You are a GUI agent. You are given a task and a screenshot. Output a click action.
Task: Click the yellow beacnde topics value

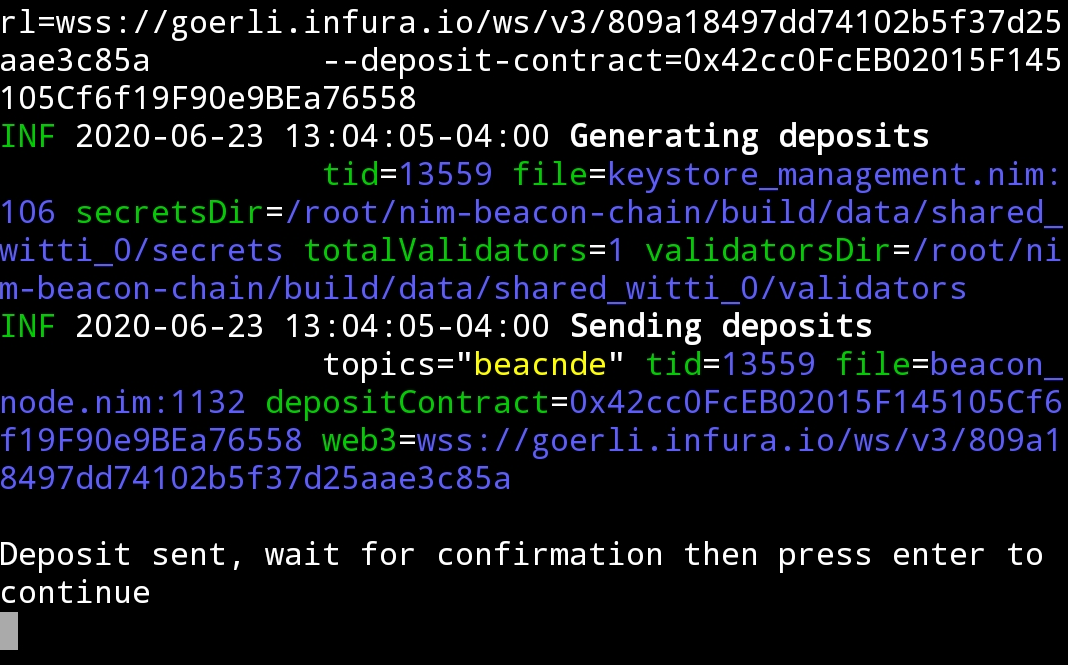tap(540, 365)
